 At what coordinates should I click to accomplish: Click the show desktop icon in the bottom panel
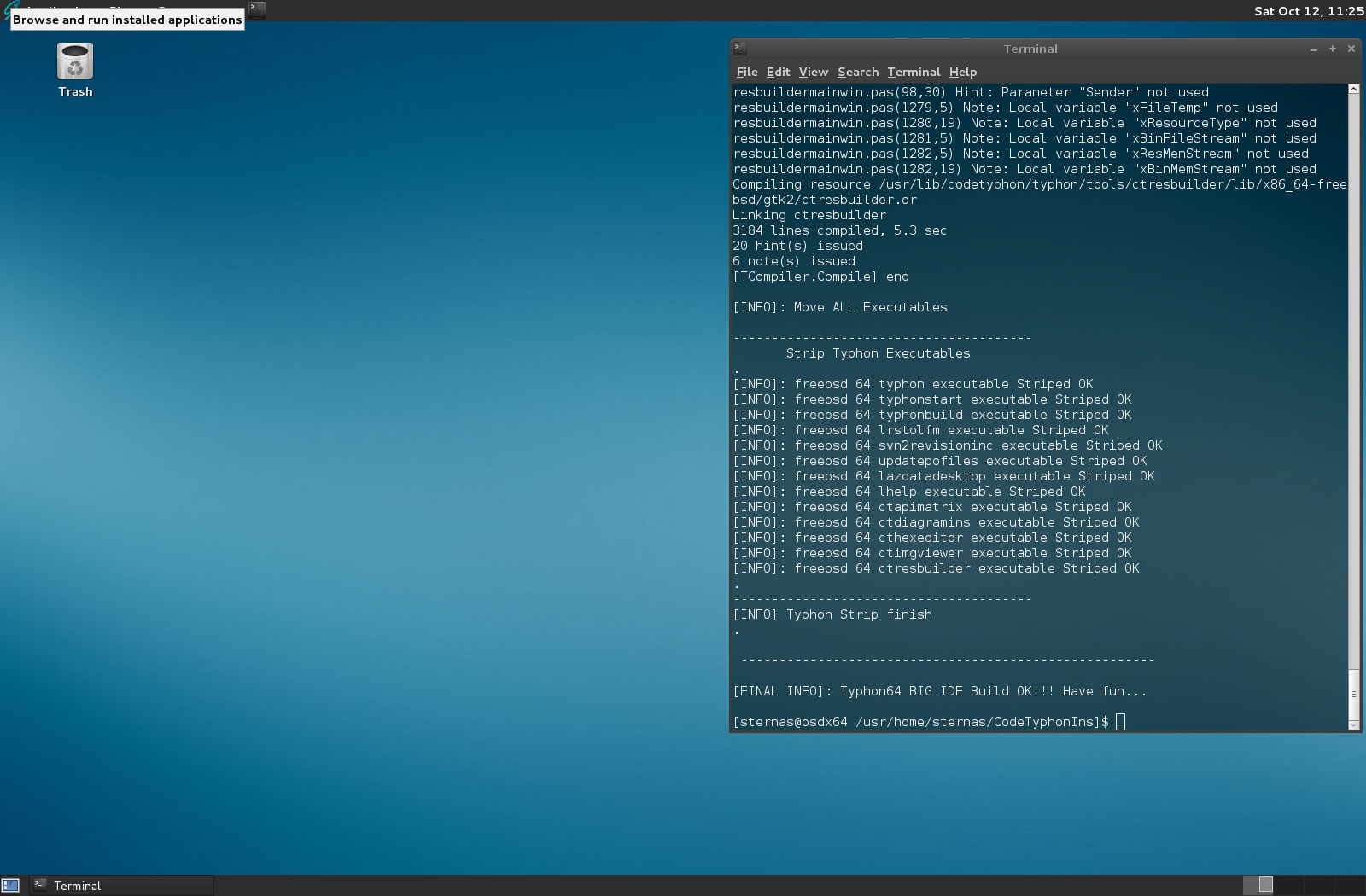pos(10,886)
